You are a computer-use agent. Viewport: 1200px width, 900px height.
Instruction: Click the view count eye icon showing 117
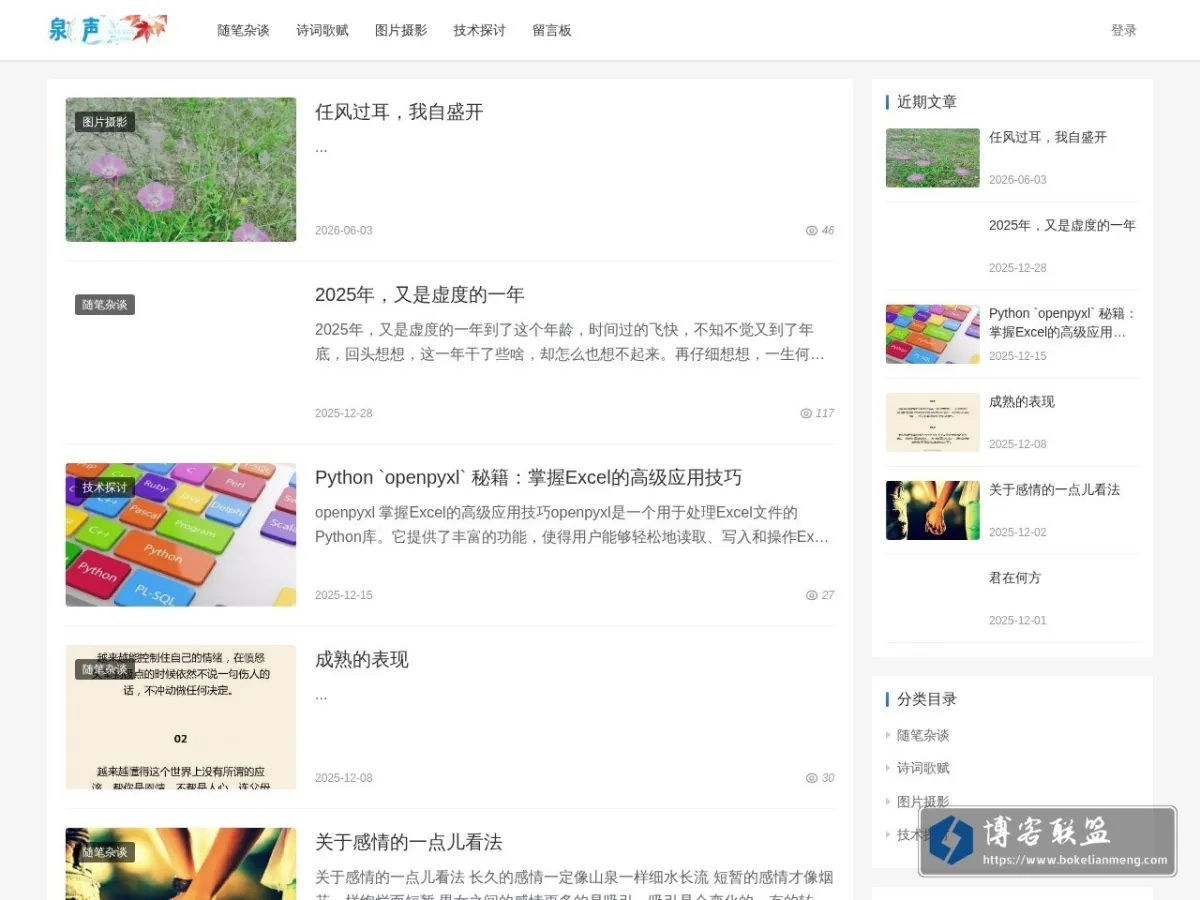806,413
